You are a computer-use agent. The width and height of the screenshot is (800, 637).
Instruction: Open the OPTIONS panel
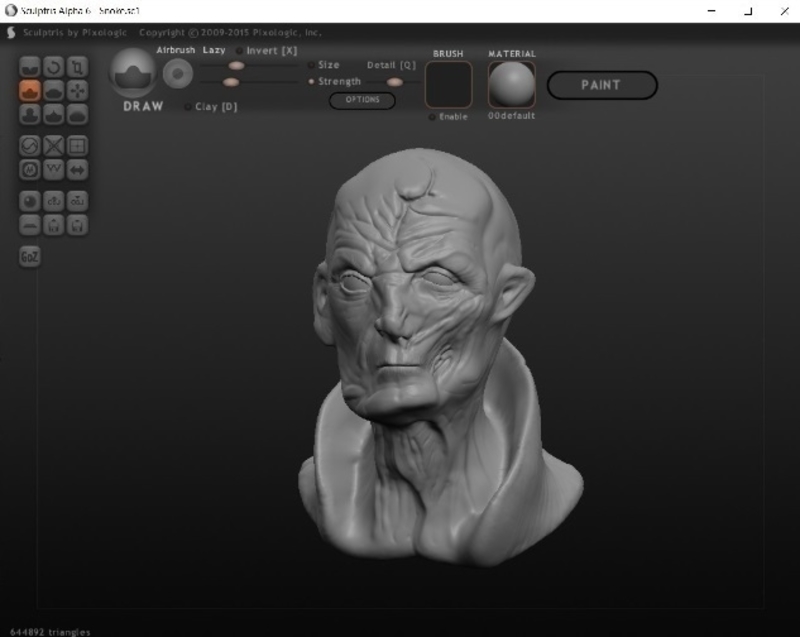[x=362, y=100]
